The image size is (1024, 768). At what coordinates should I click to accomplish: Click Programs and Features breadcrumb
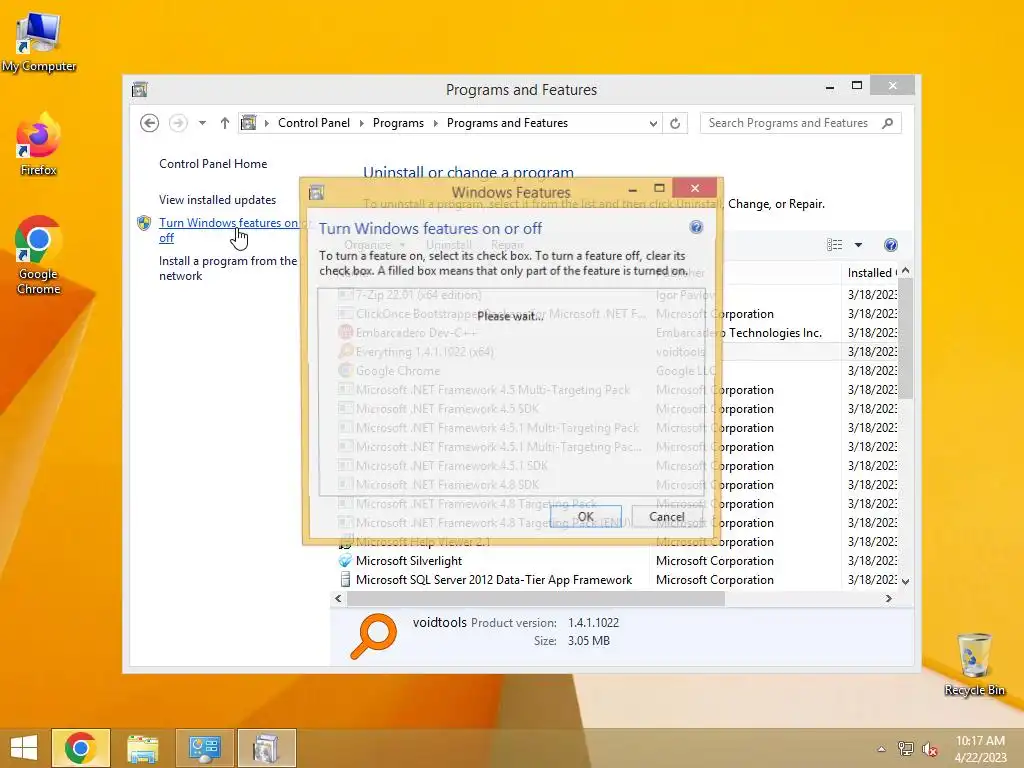tap(507, 123)
